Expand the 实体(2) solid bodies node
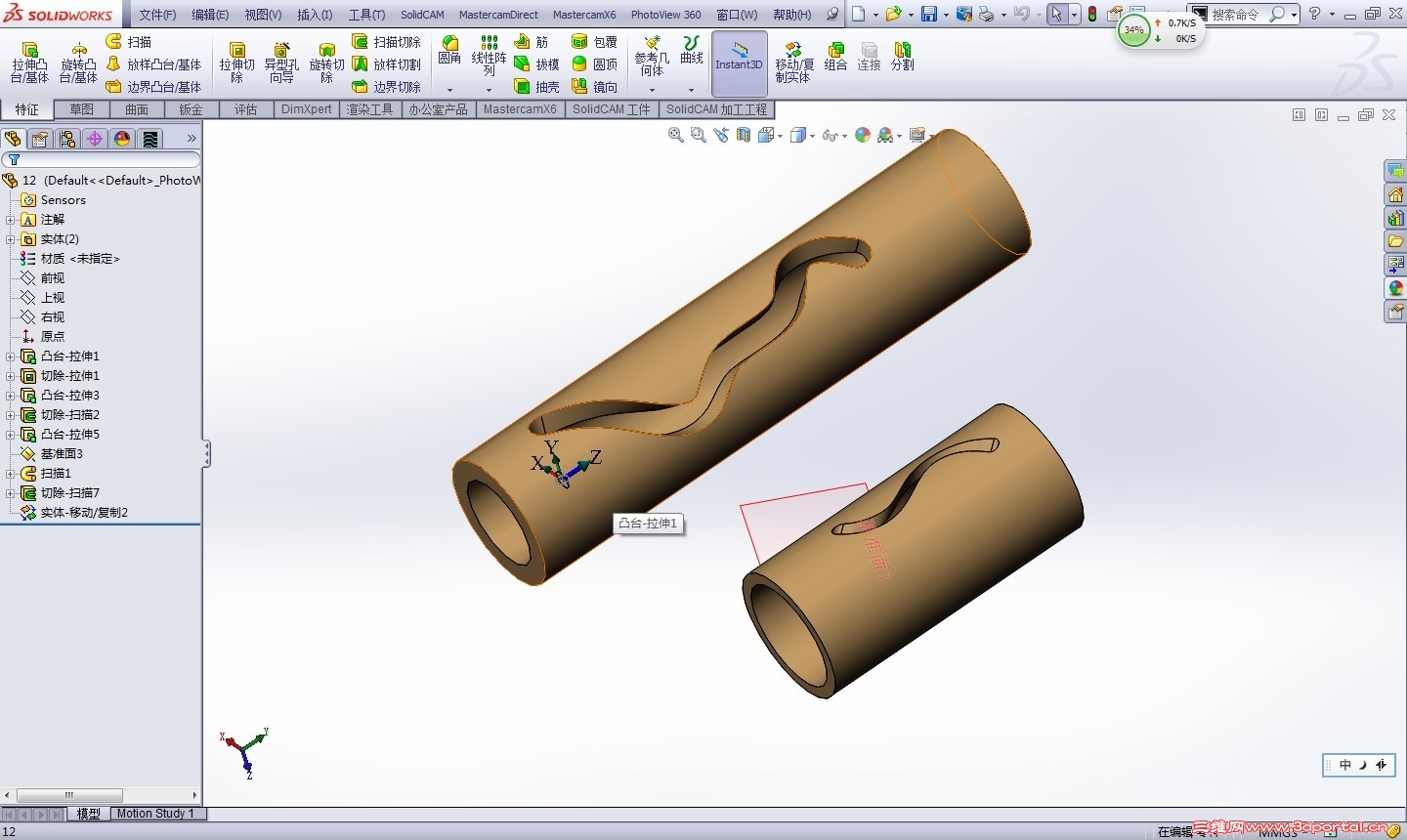 coord(11,239)
